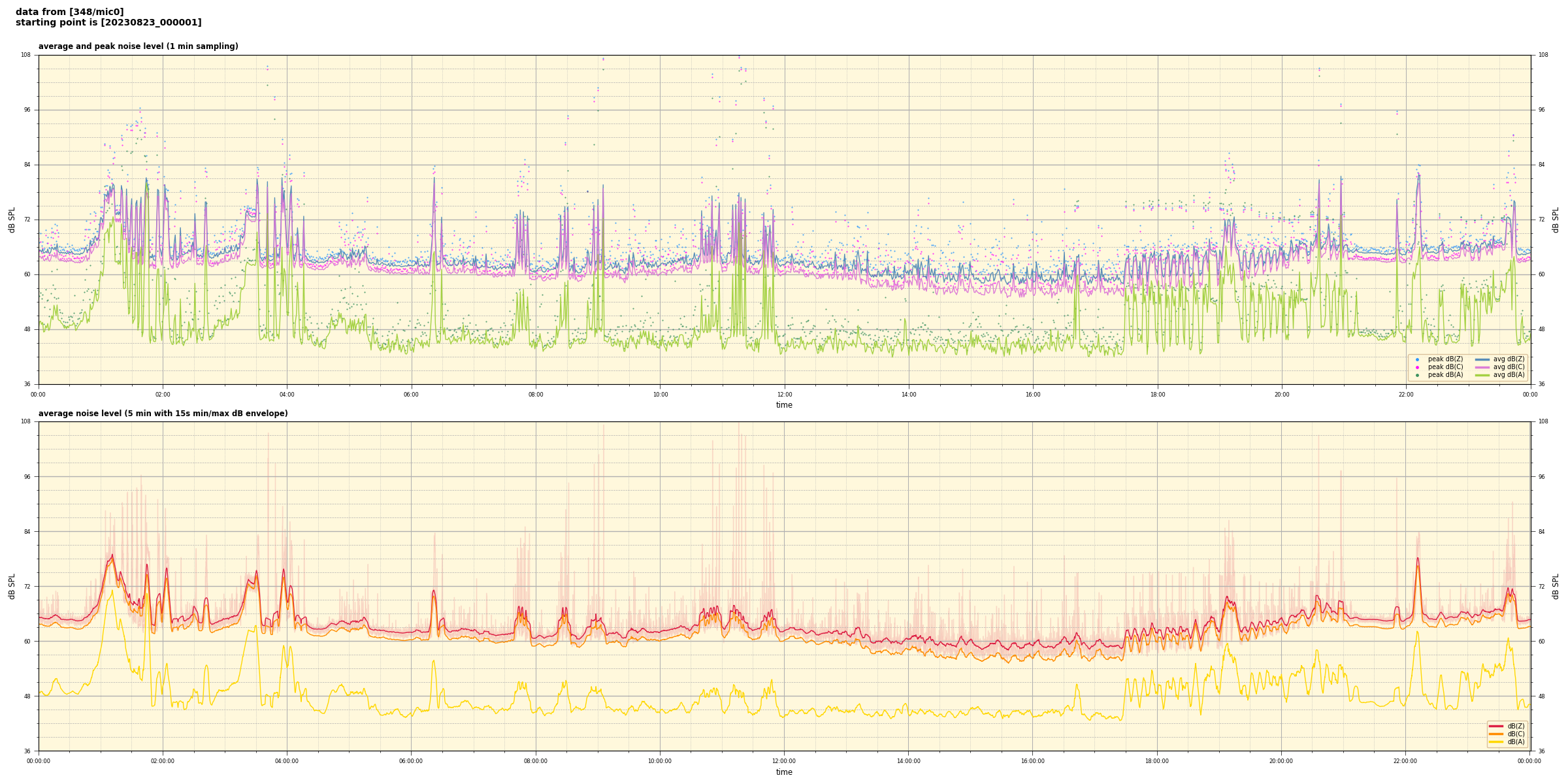Click the avg dB(Z) legend line swatch
The height and width of the screenshot is (784, 1568).
(x=1482, y=359)
